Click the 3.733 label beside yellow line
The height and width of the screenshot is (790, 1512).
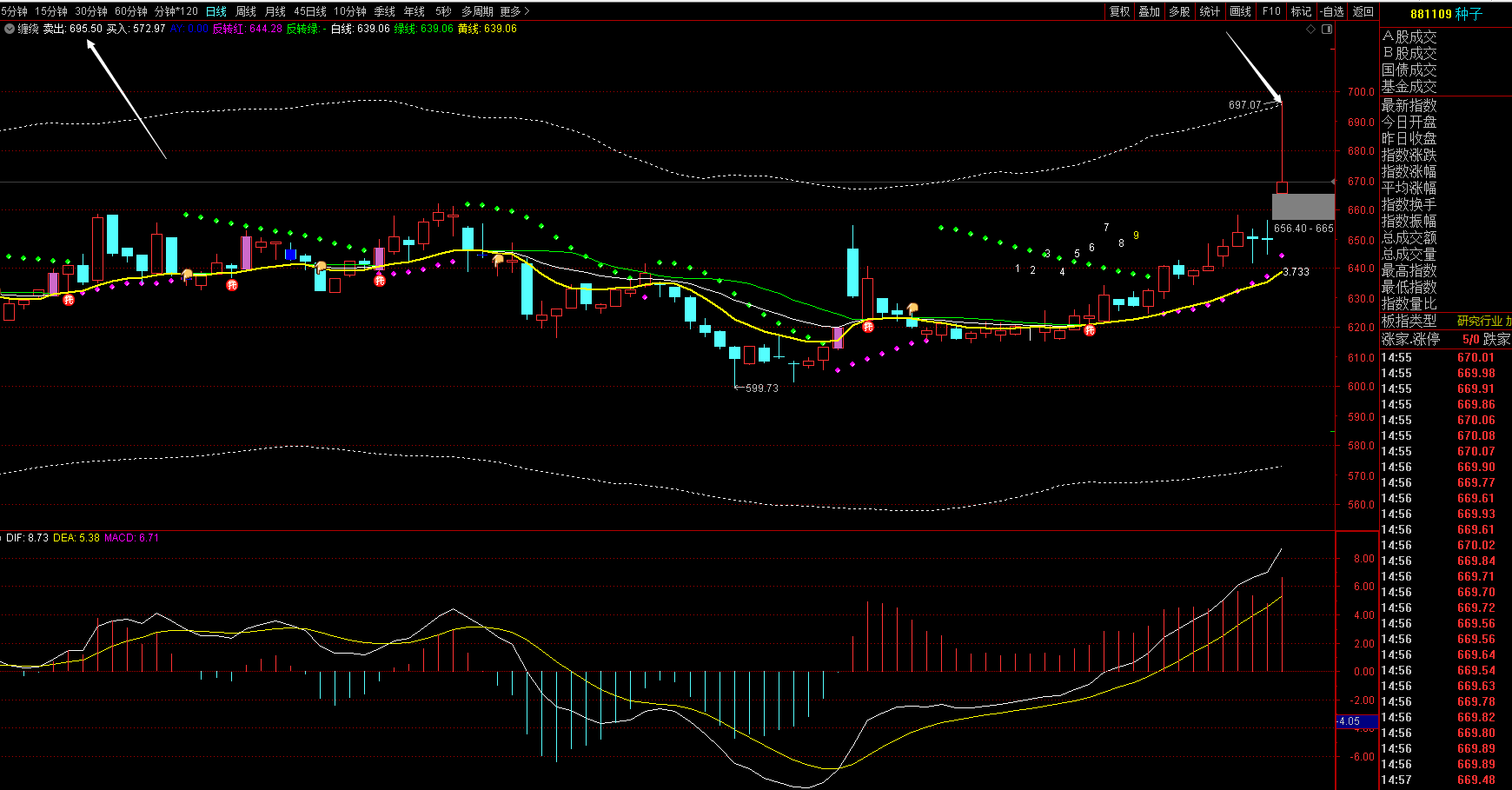click(x=1296, y=272)
